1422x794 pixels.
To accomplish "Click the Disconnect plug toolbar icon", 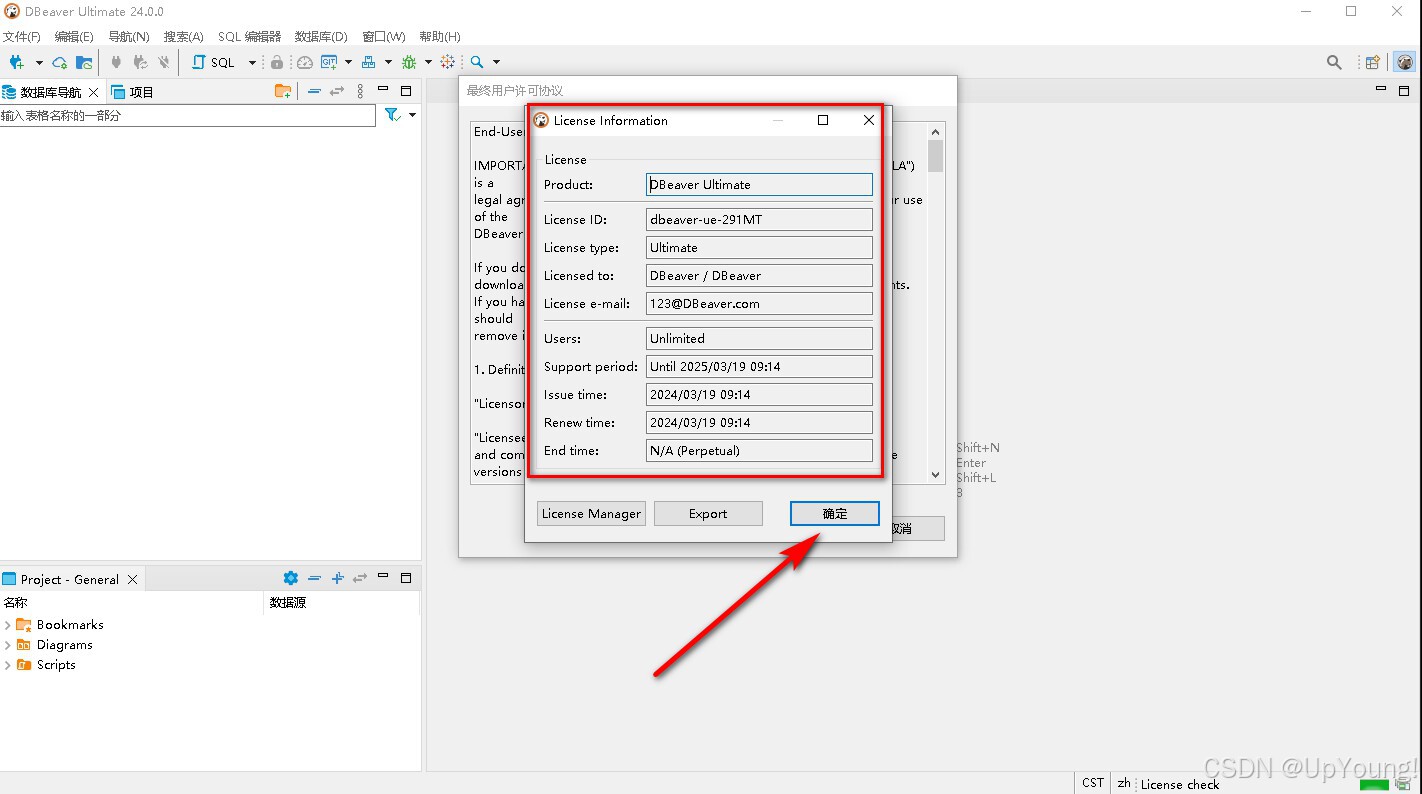I will pyautogui.click(x=164, y=62).
